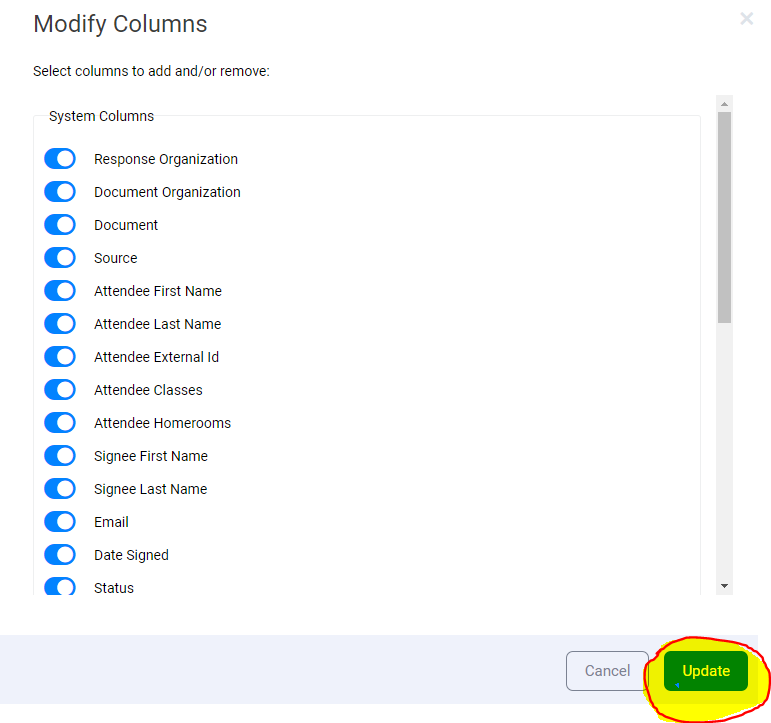Disable the Attendee Classes column
The width and height of the screenshot is (771, 723).
pos(60,390)
